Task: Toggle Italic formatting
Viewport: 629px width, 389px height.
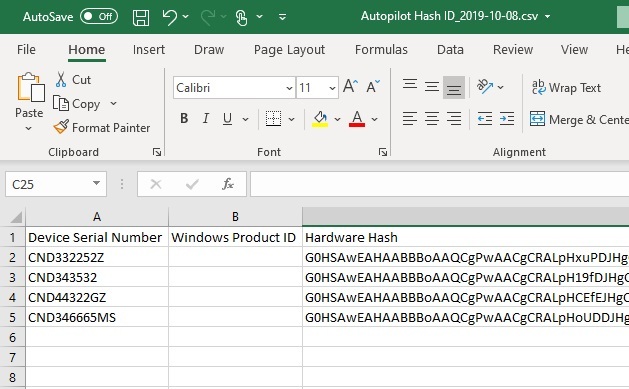Action: pyautogui.click(x=206, y=118)
